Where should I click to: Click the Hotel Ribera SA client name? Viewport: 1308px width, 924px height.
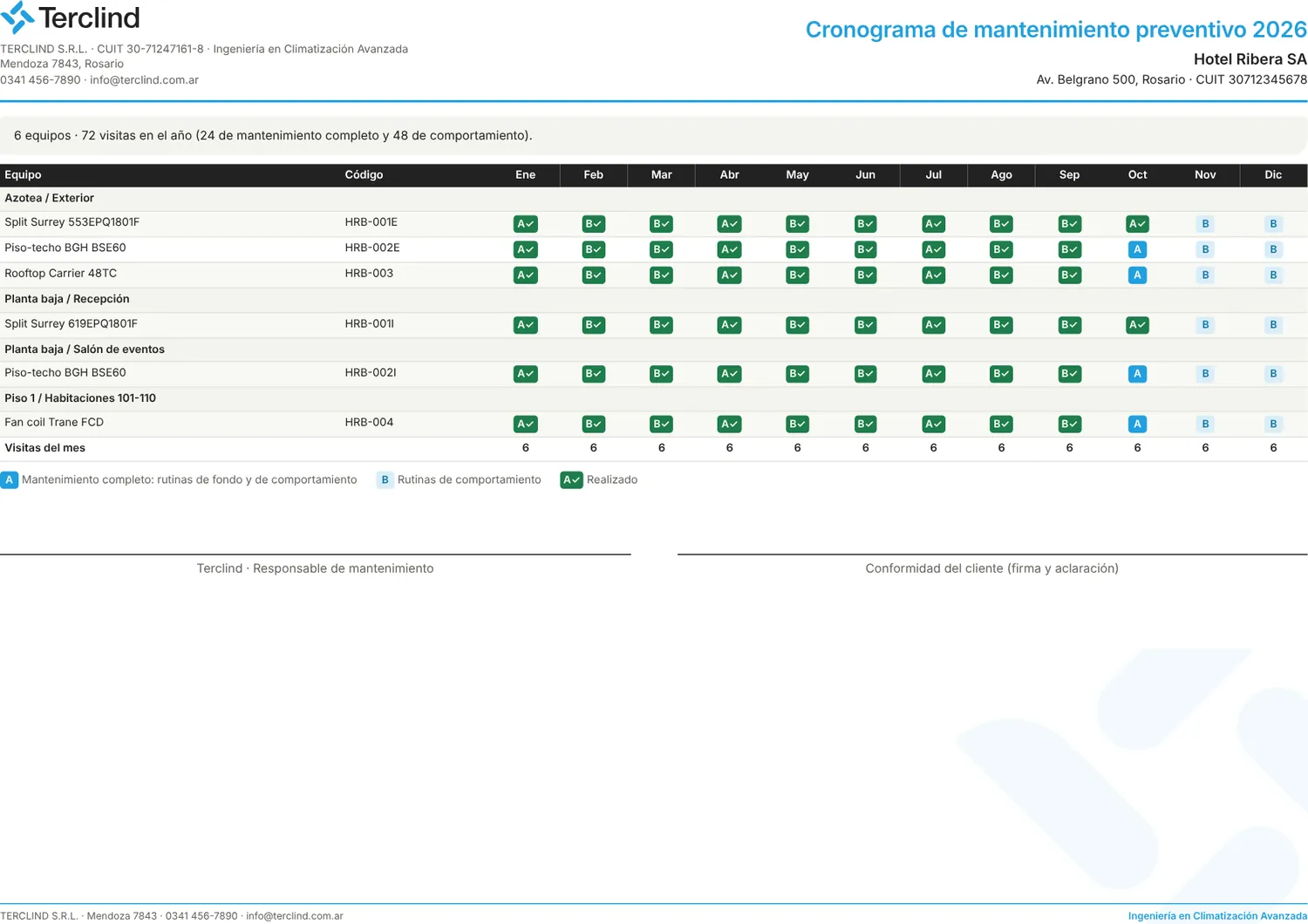pyautogui.click(x=1250, y=59)
